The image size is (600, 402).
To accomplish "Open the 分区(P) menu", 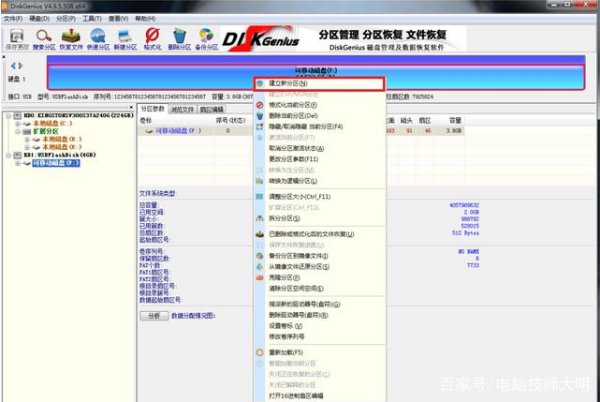I will [x=66, y=18].
